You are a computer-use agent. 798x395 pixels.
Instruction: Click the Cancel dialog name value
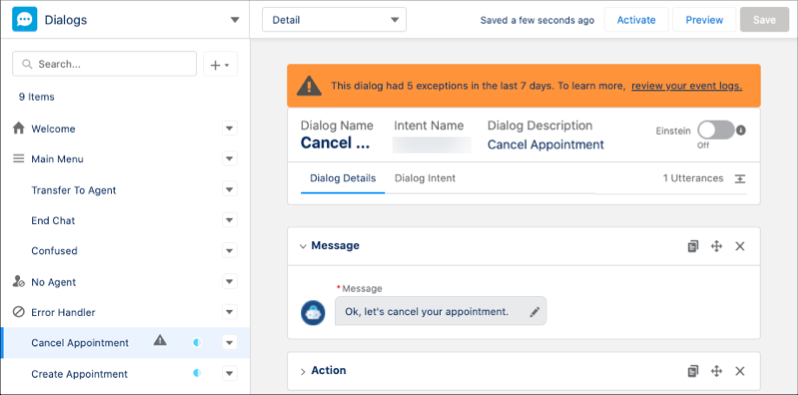click(x=335, y=143)
